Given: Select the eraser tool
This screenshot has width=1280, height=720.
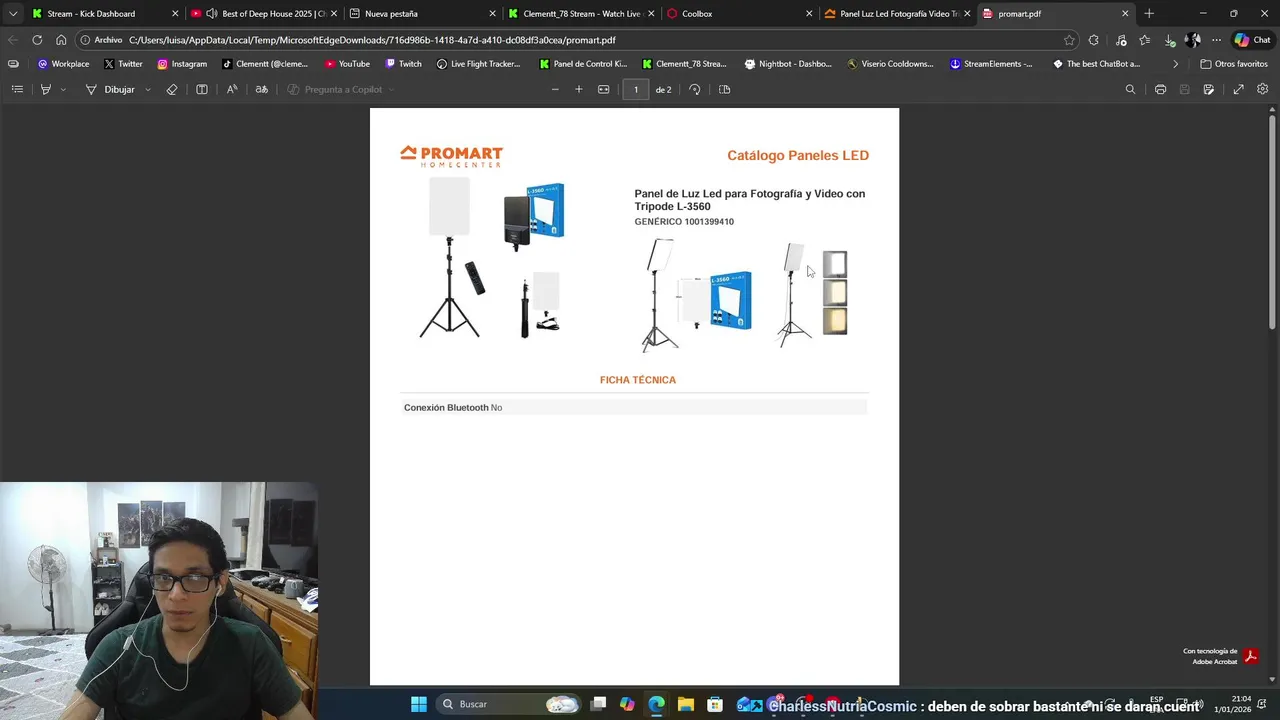Looking at the screenshot, I should coord(172,89).
